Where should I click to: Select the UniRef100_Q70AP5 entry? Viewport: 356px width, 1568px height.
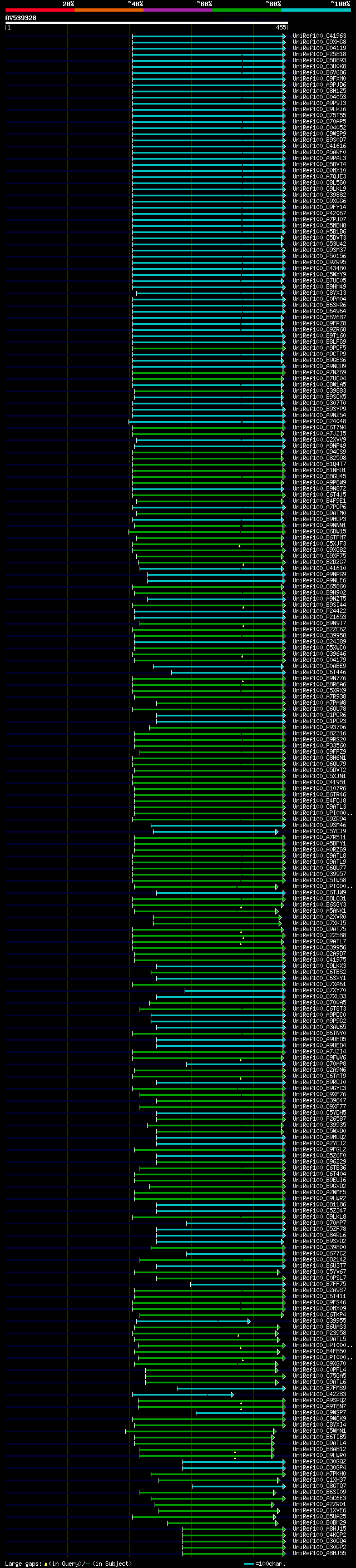click(x=319, y=122)
